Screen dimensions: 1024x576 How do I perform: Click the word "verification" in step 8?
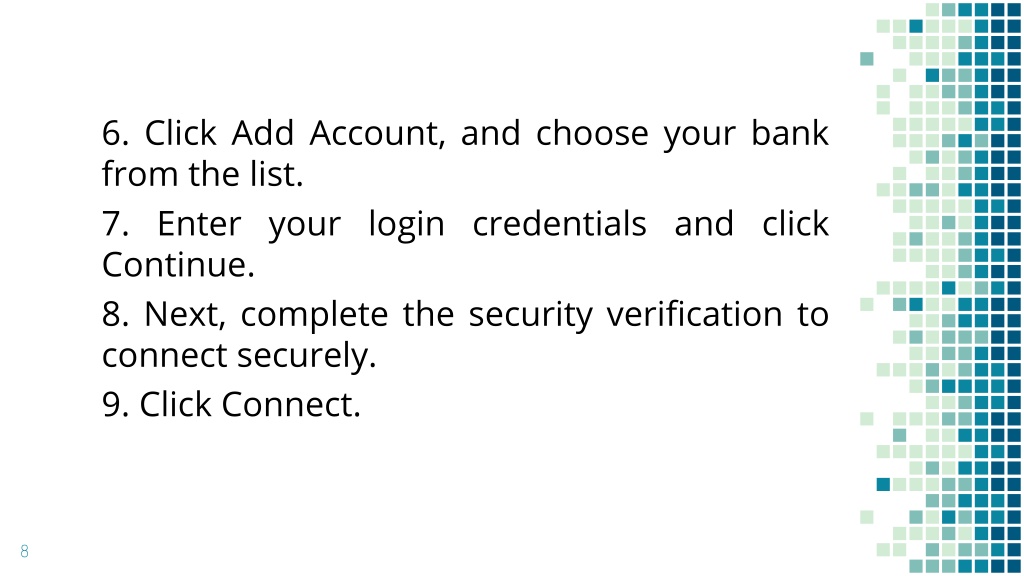(x=694, y=314)
